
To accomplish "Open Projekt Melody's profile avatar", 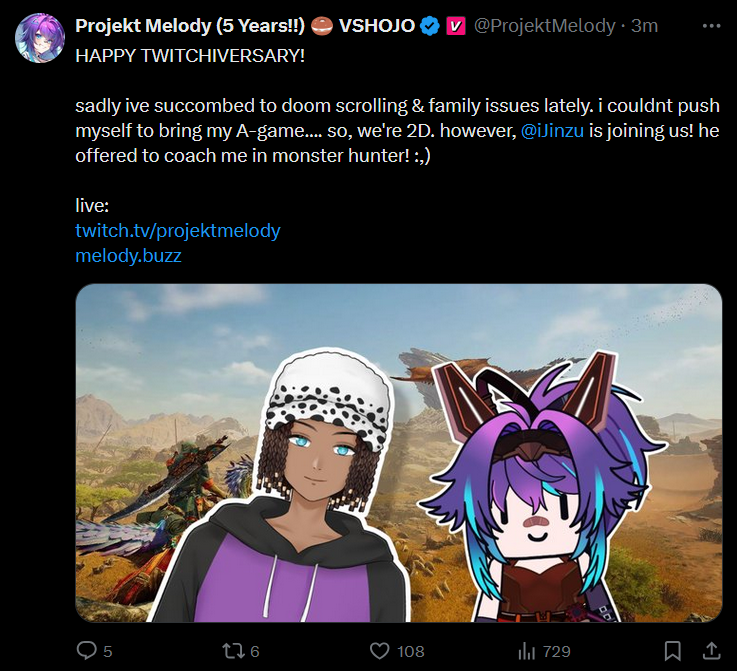I will click(39, 38).
